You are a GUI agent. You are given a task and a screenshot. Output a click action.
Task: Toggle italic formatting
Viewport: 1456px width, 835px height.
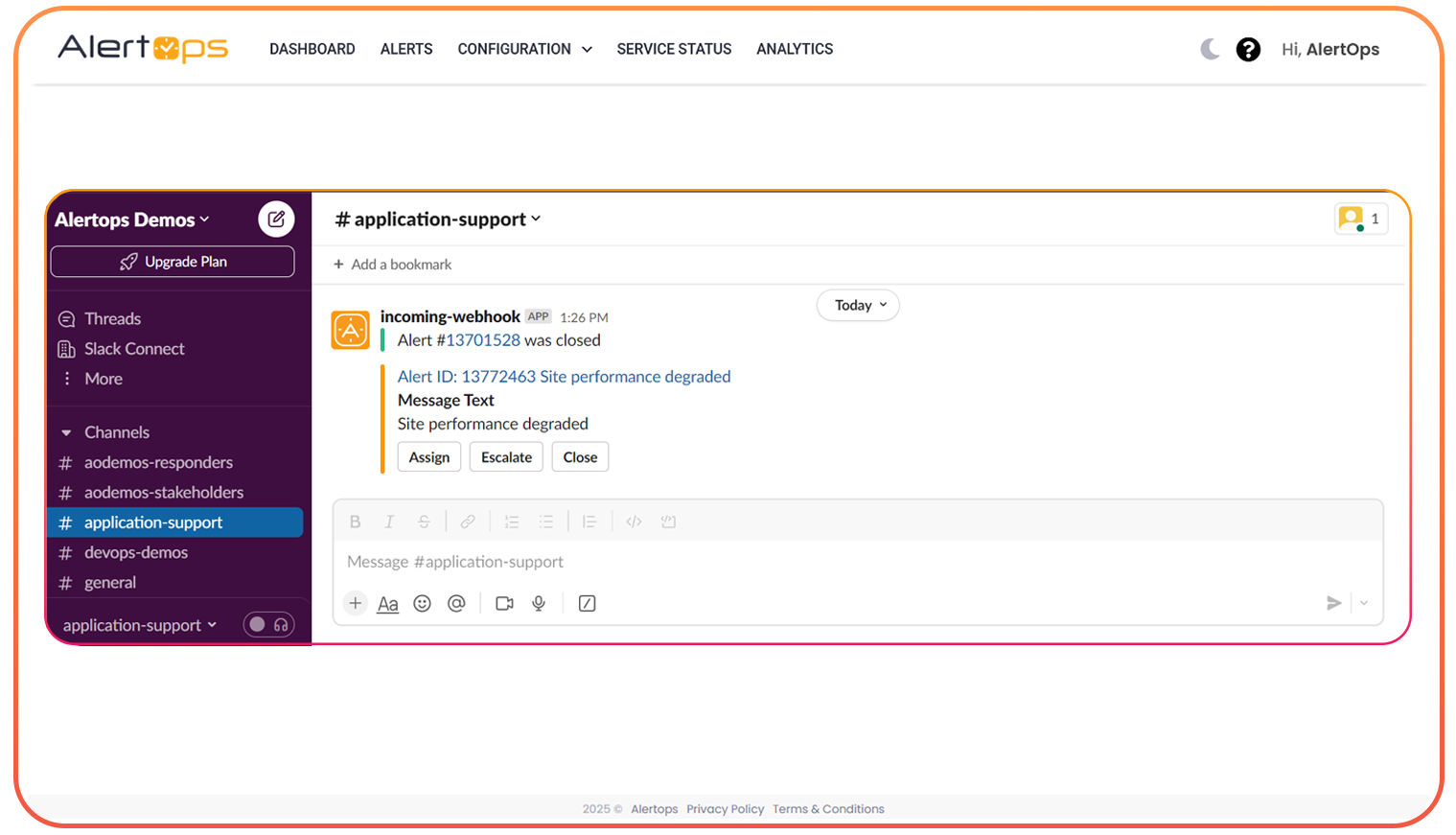point(389,522)
